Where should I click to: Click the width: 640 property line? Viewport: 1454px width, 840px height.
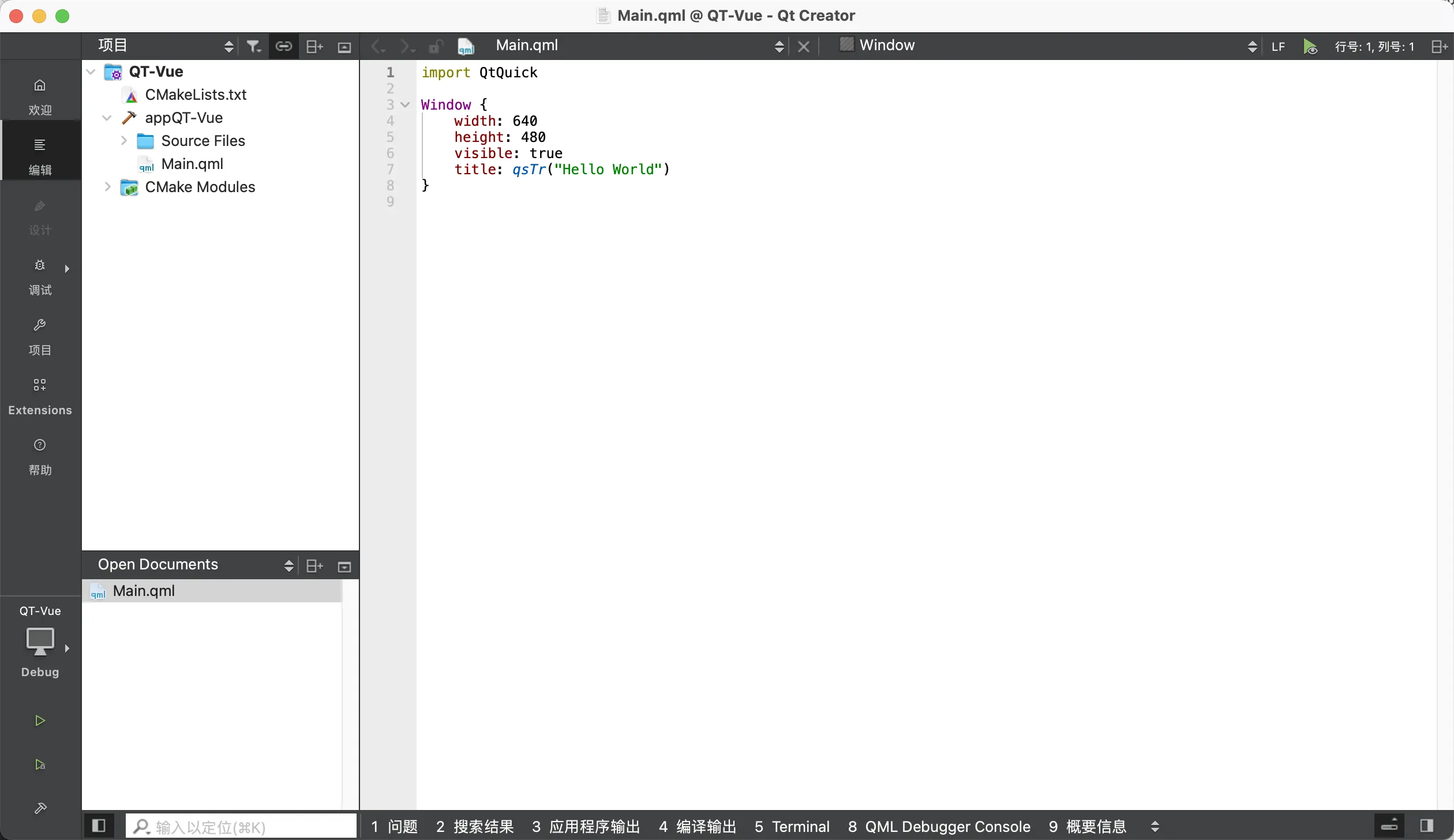[x=495, y=121]
